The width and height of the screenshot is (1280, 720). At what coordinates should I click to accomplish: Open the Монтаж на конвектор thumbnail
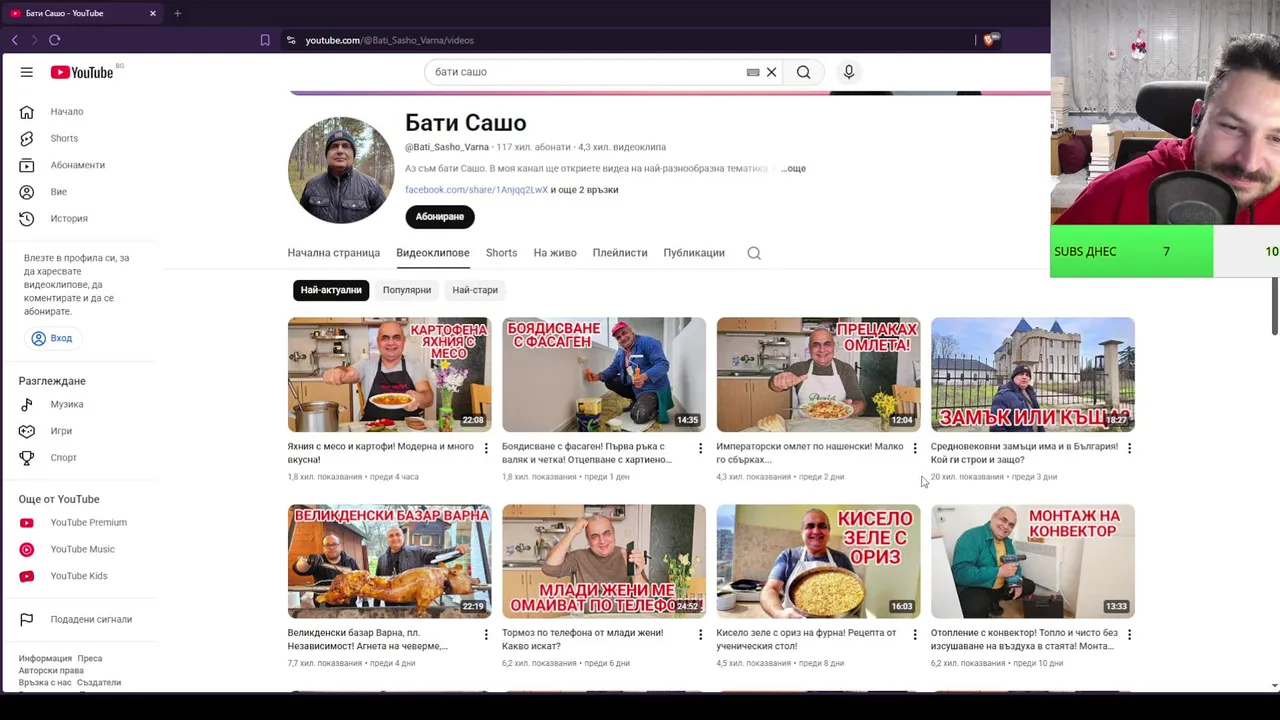(1032, 561)
